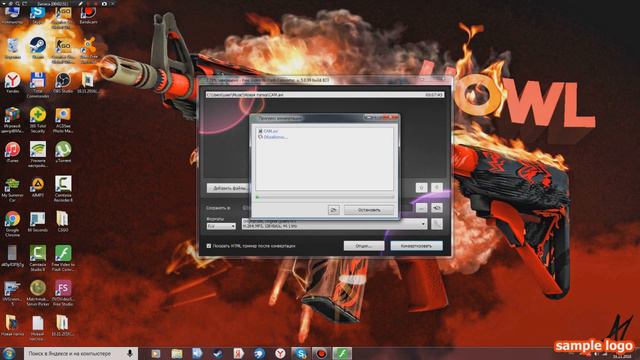Screen dimensions: 640x360
Task: Open the 60 Seconds game shortcut
Action: pos(38,221)
